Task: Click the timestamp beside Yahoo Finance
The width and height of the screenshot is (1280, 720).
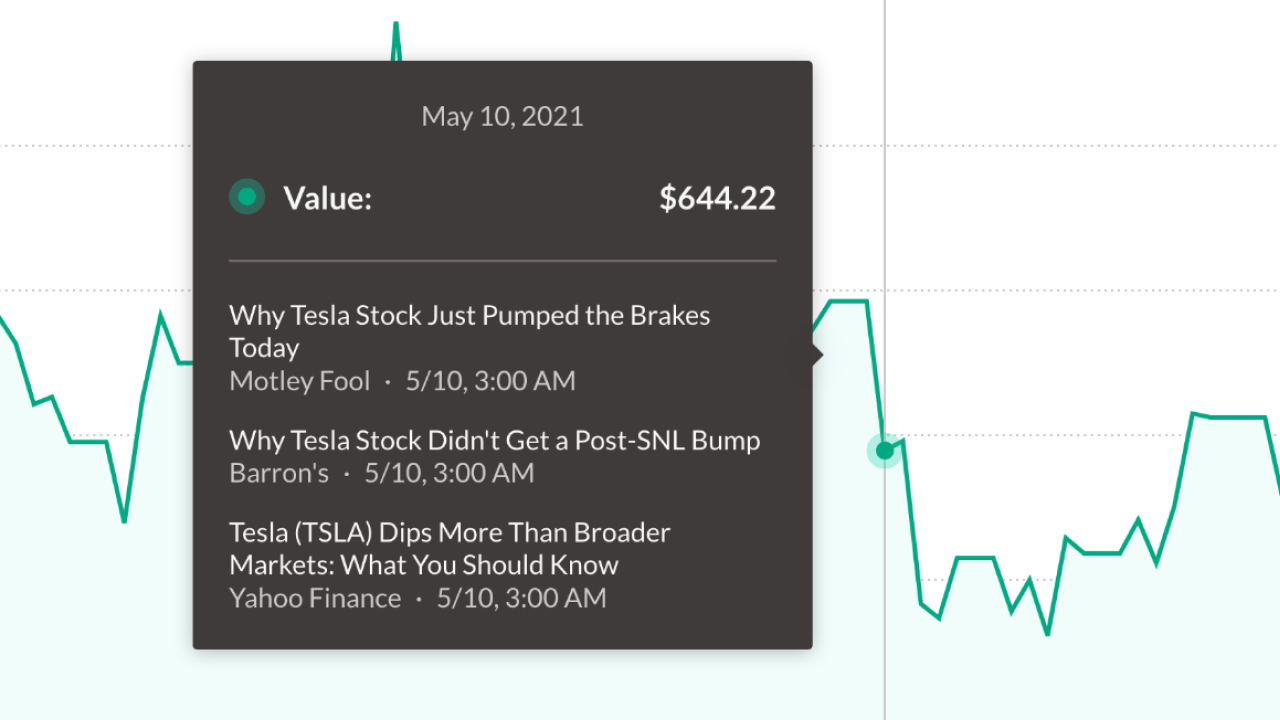Action: coord(521,598)
